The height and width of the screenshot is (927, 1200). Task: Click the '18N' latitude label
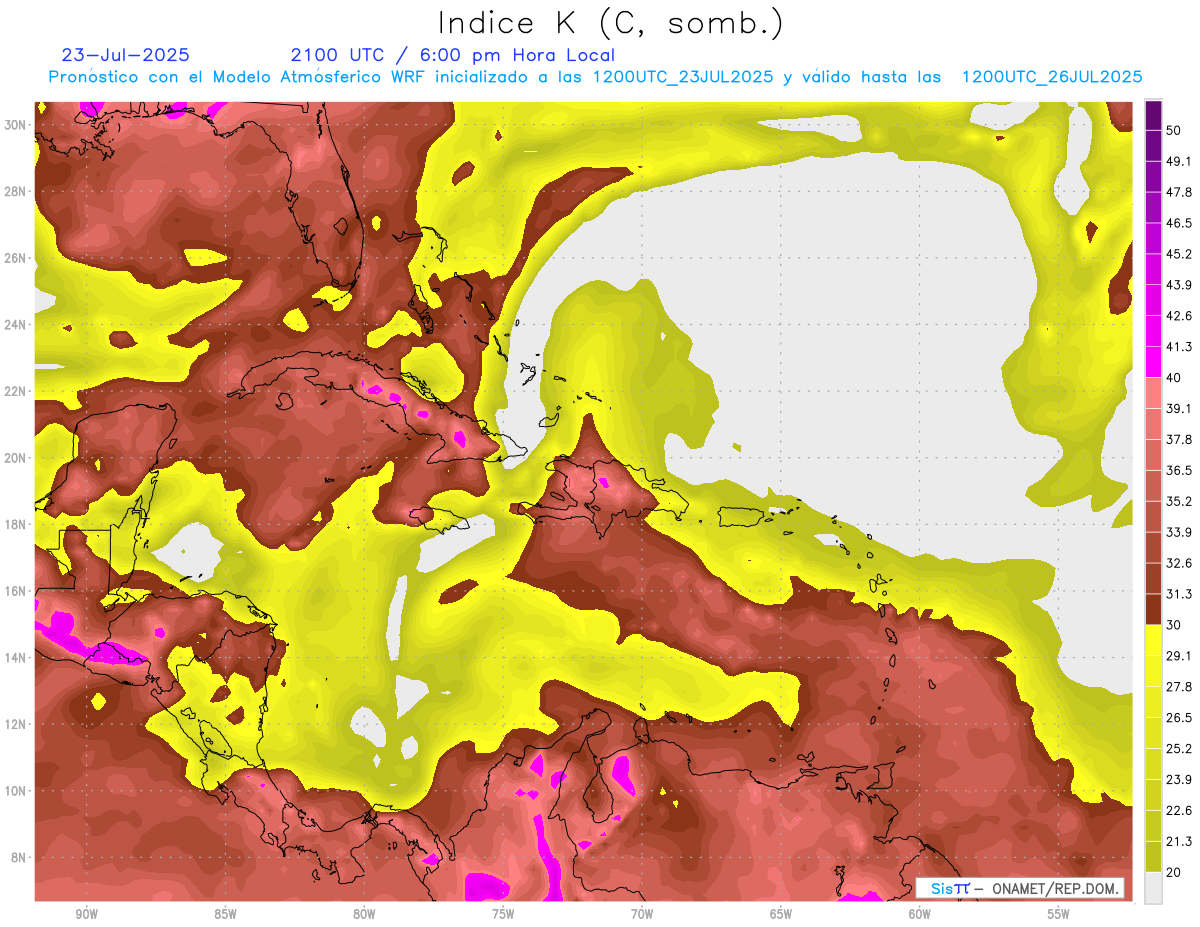point(17,524)
